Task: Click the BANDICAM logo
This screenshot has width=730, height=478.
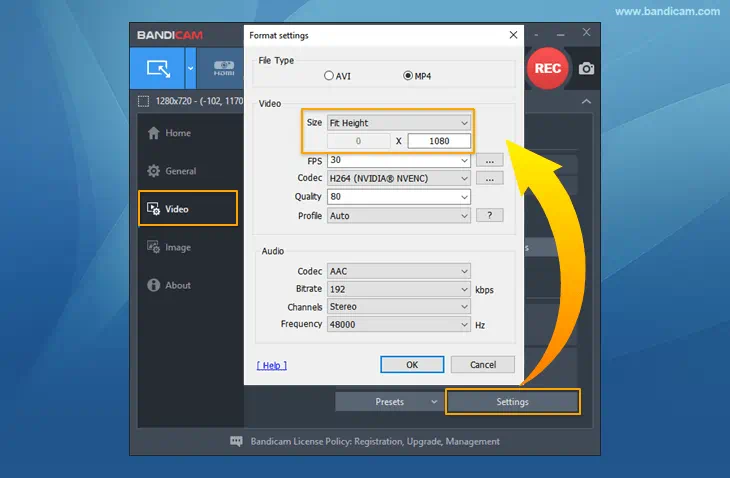Action: [170, 35]
